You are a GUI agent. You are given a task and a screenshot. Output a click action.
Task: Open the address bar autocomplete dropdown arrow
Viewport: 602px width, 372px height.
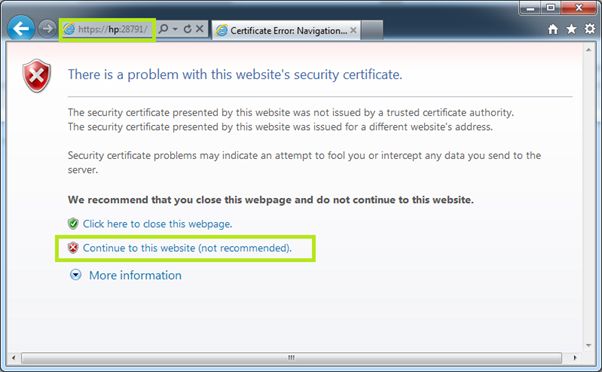[175, 29]
